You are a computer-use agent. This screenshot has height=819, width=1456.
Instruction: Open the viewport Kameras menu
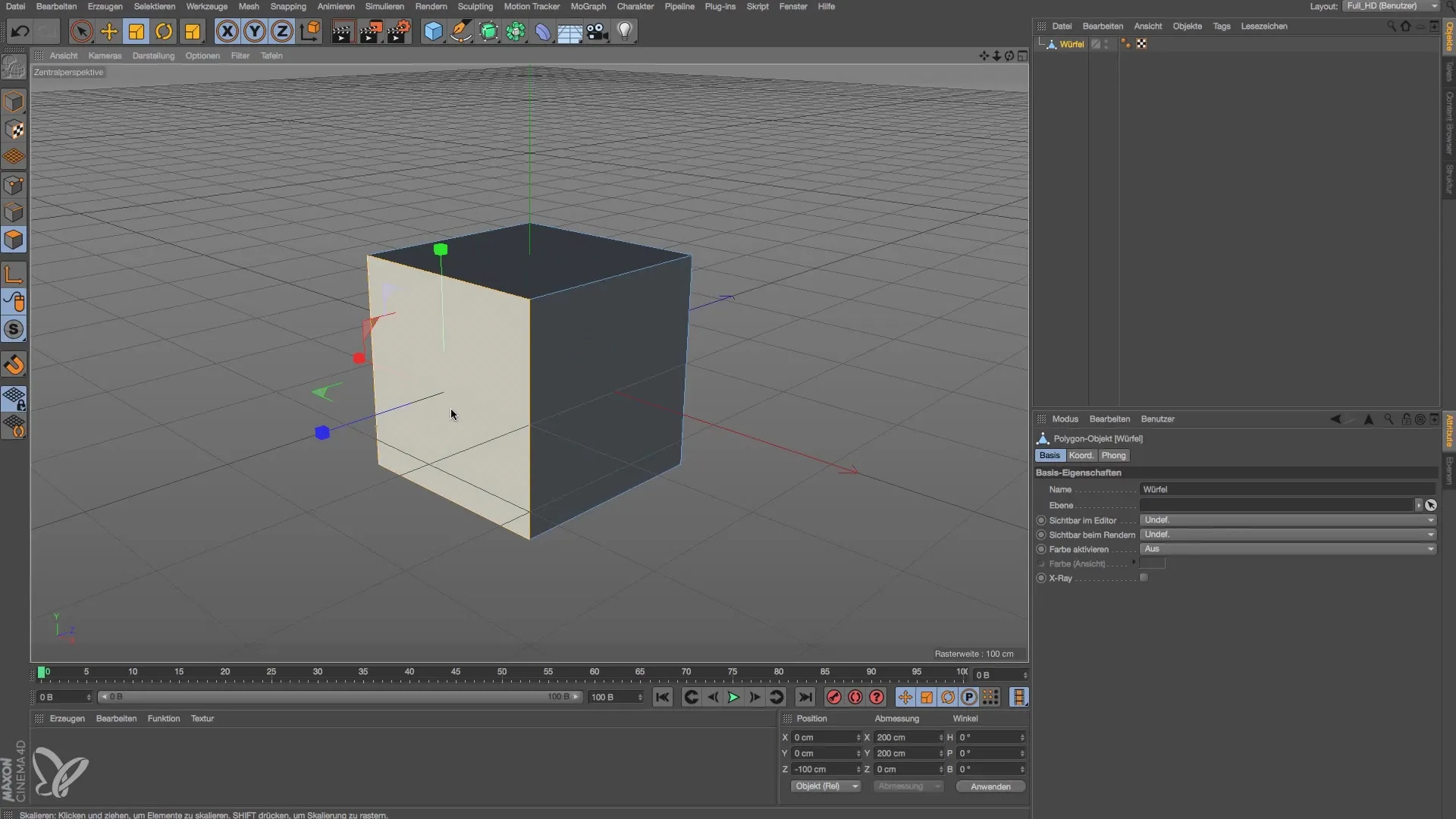(105, 55)
